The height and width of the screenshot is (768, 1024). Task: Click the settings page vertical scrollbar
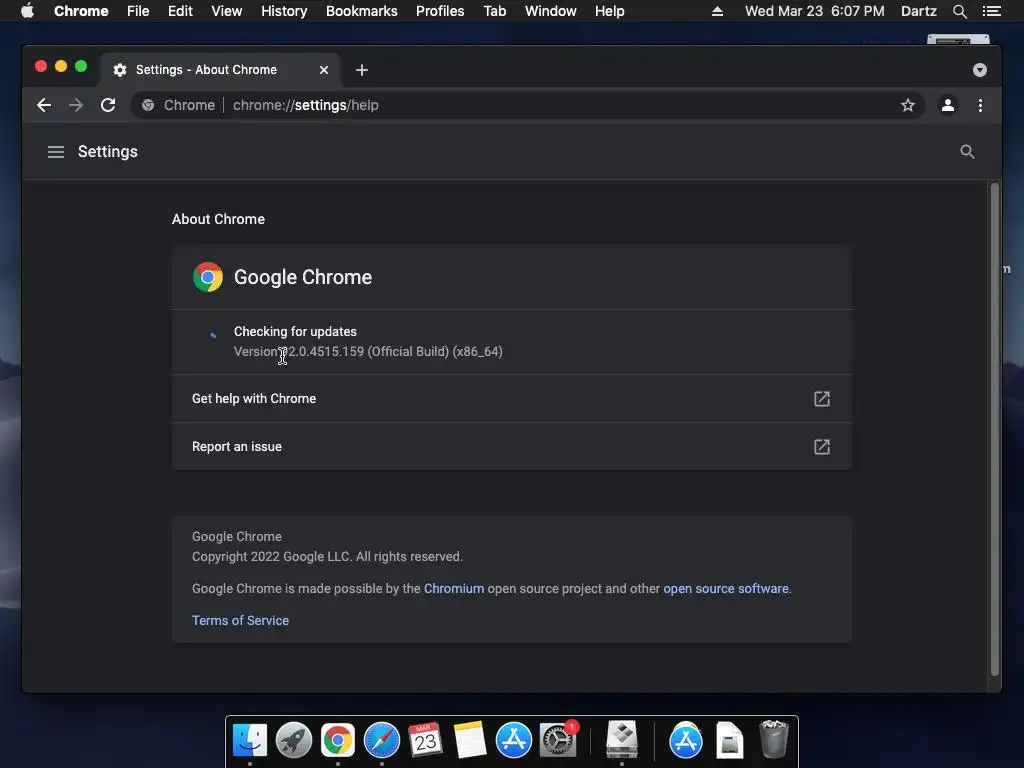coord(995,429)
